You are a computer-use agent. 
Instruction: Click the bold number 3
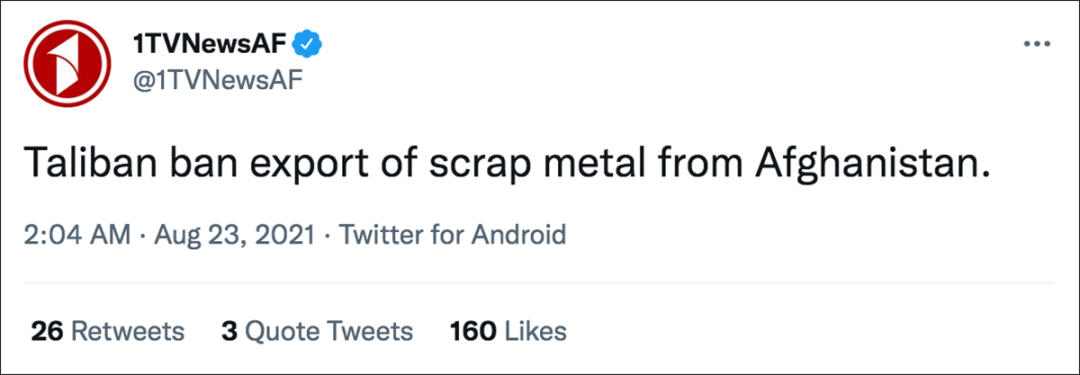[229, 332]
